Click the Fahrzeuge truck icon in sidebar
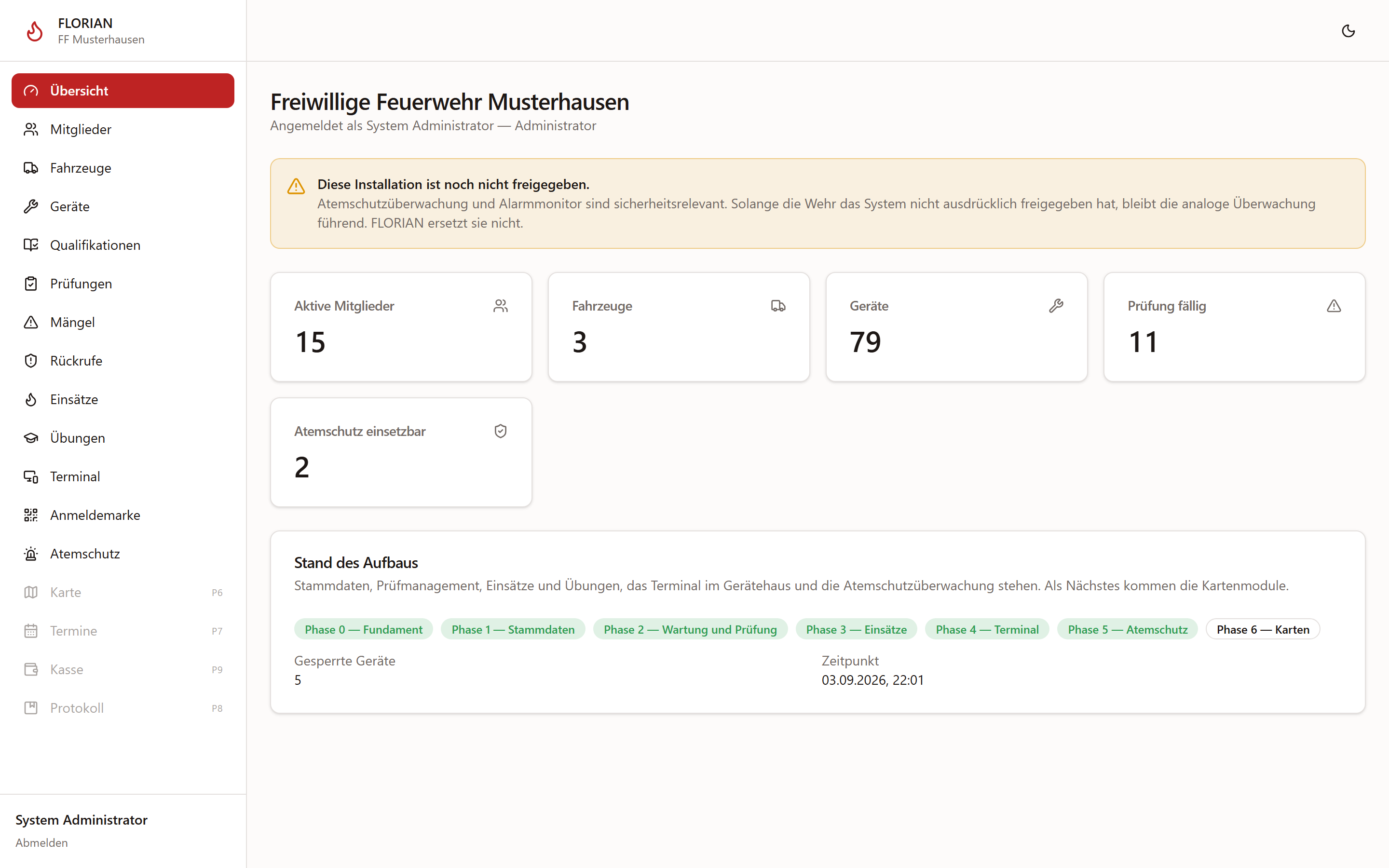This screenshot has height=868, width=1389. pyautogui.click(x=31, y=168)
